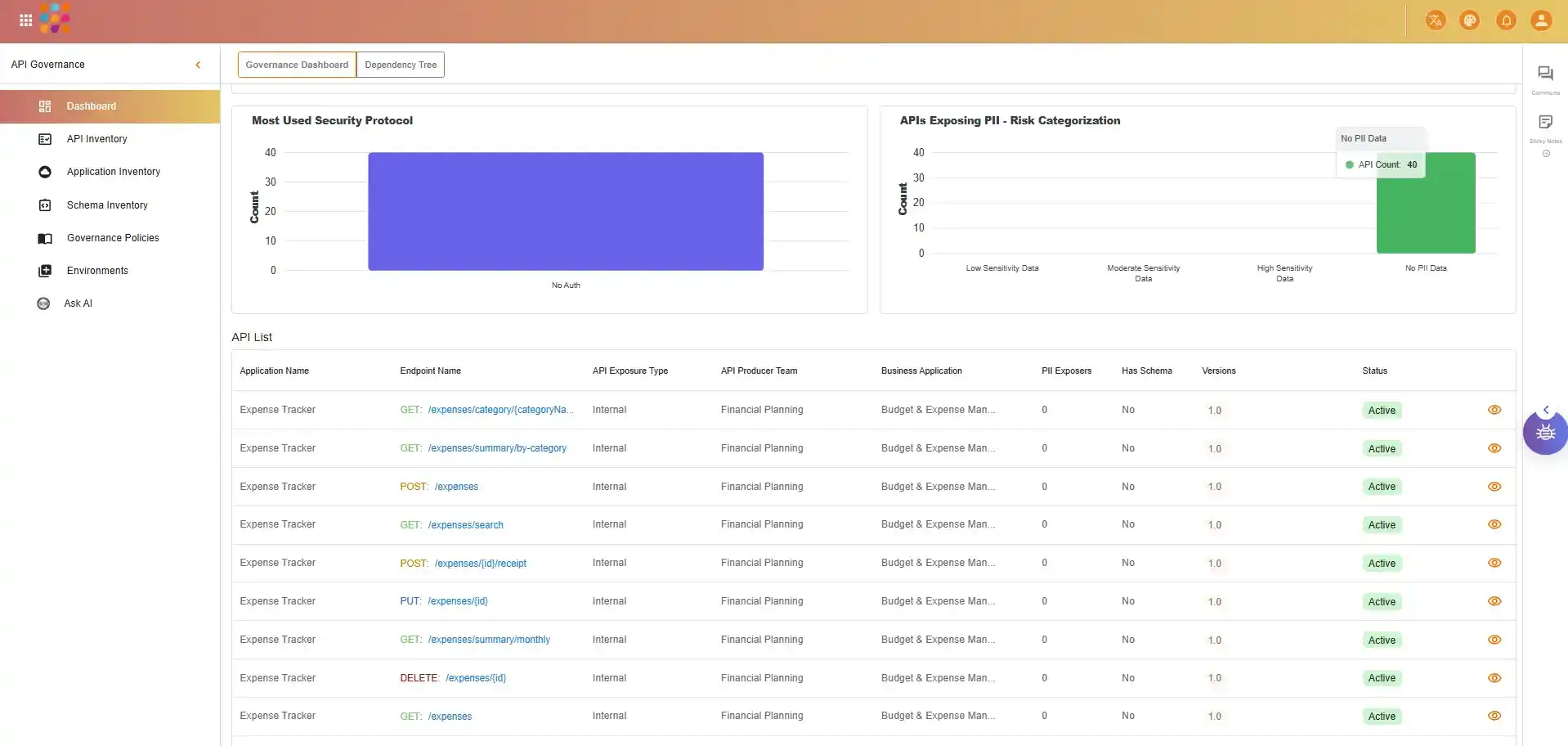
Task: Open the app launcher grid icon
Action: point(25,20)
